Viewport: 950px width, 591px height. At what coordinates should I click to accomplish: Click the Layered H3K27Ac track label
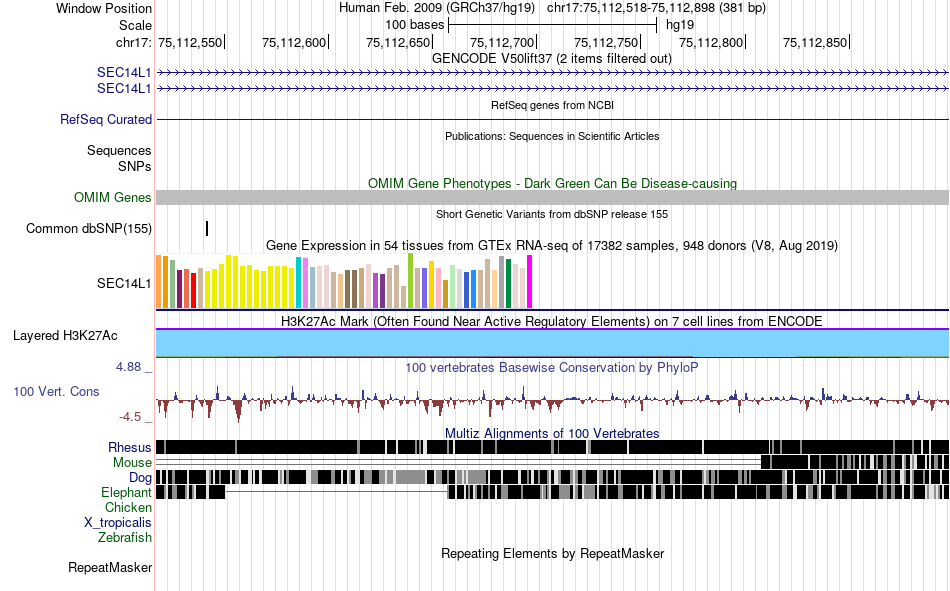[65, 336]
